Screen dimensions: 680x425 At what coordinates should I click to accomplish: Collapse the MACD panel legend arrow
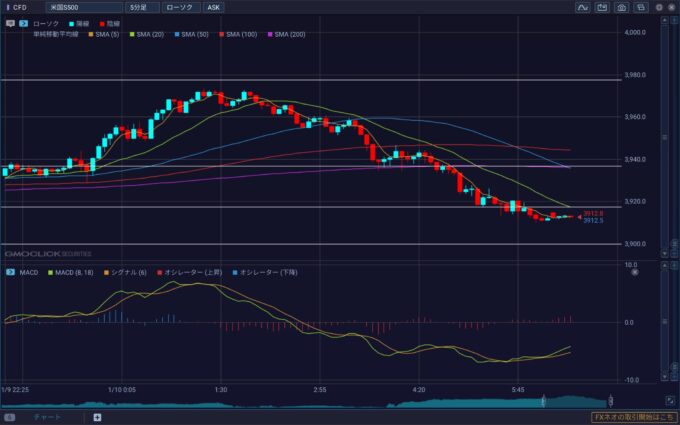[x=10, y=271]
